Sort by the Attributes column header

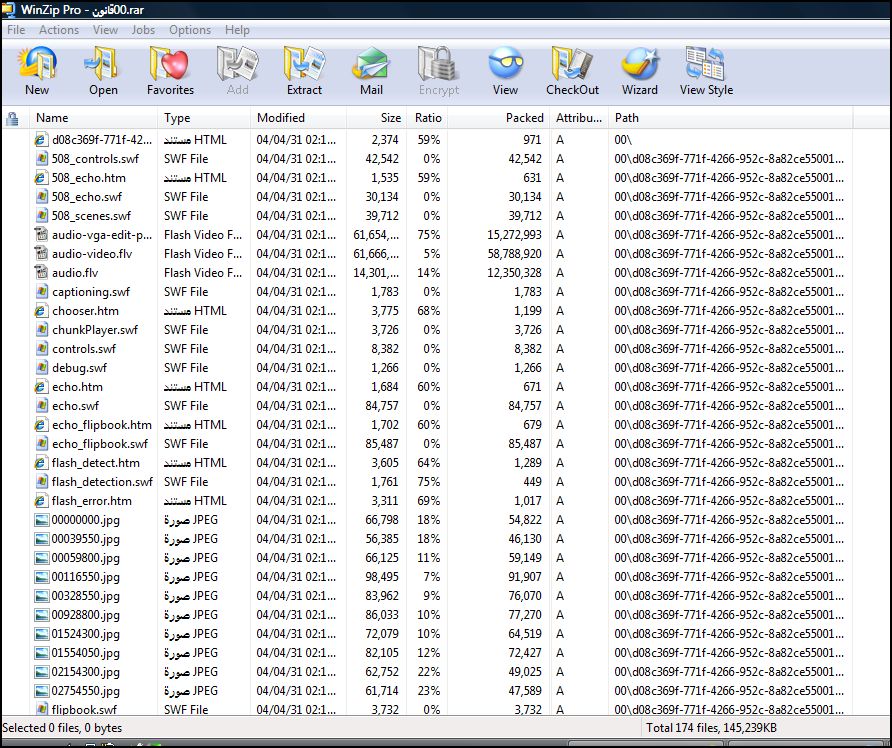(579, 118)
